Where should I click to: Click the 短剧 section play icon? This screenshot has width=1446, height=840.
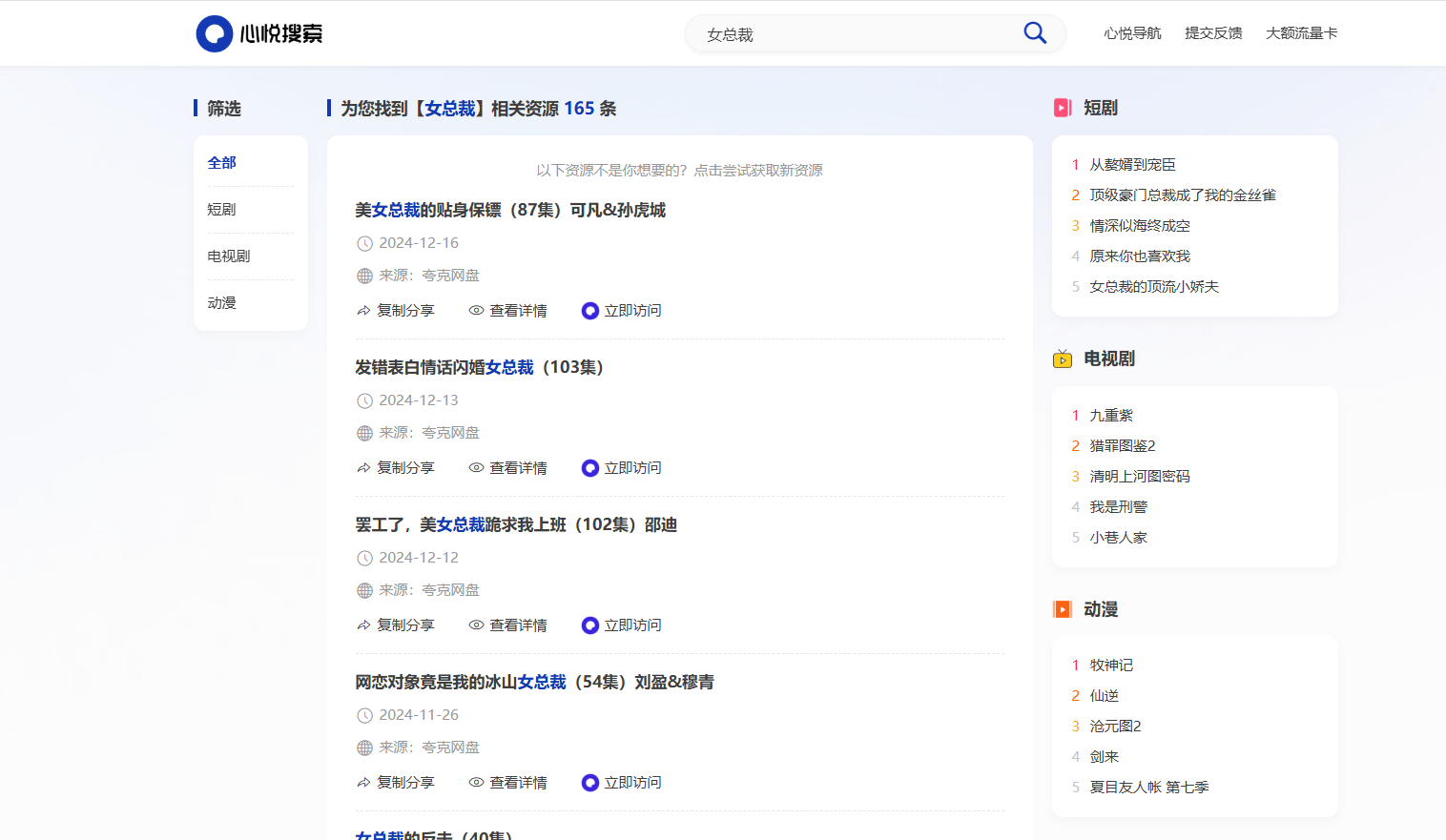tap(1063, 108)
